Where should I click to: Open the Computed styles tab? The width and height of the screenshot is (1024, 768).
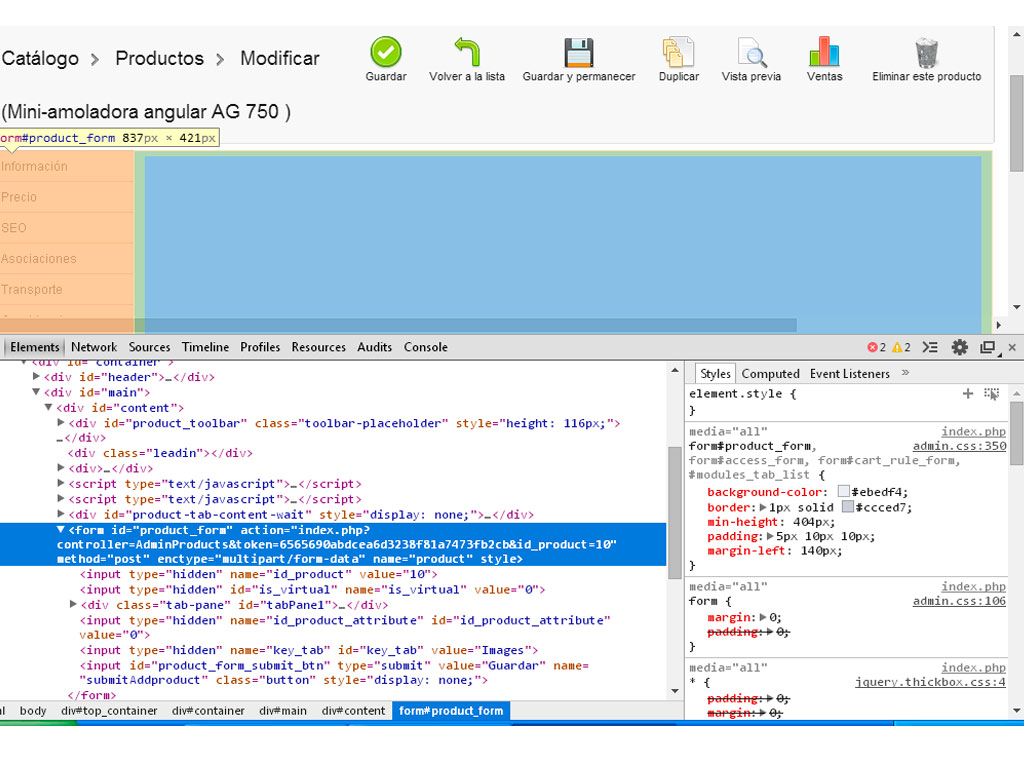(x=770, y=374)
